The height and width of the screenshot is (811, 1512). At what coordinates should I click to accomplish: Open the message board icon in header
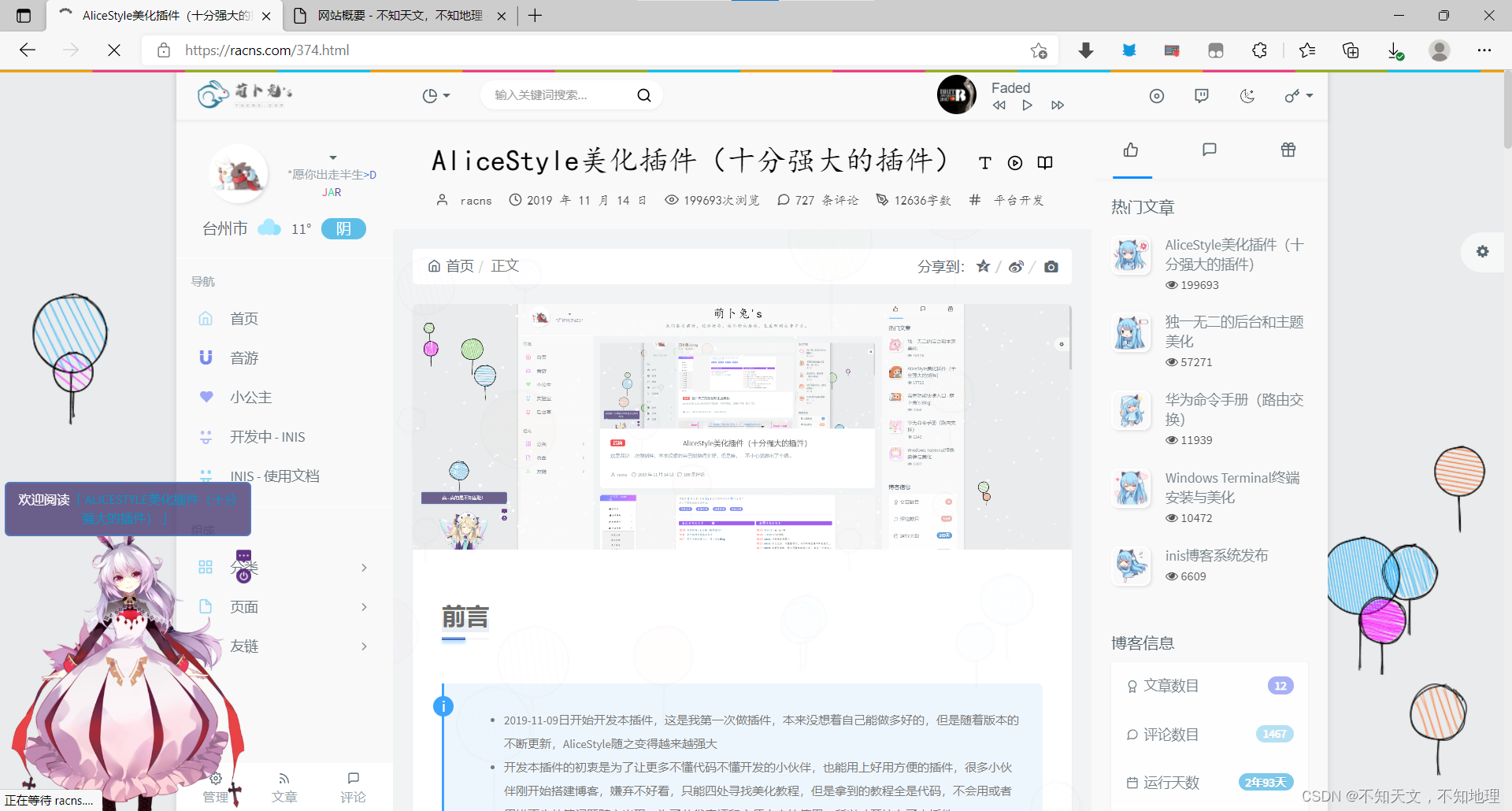pyautogui.click(x=1202, y=96)
